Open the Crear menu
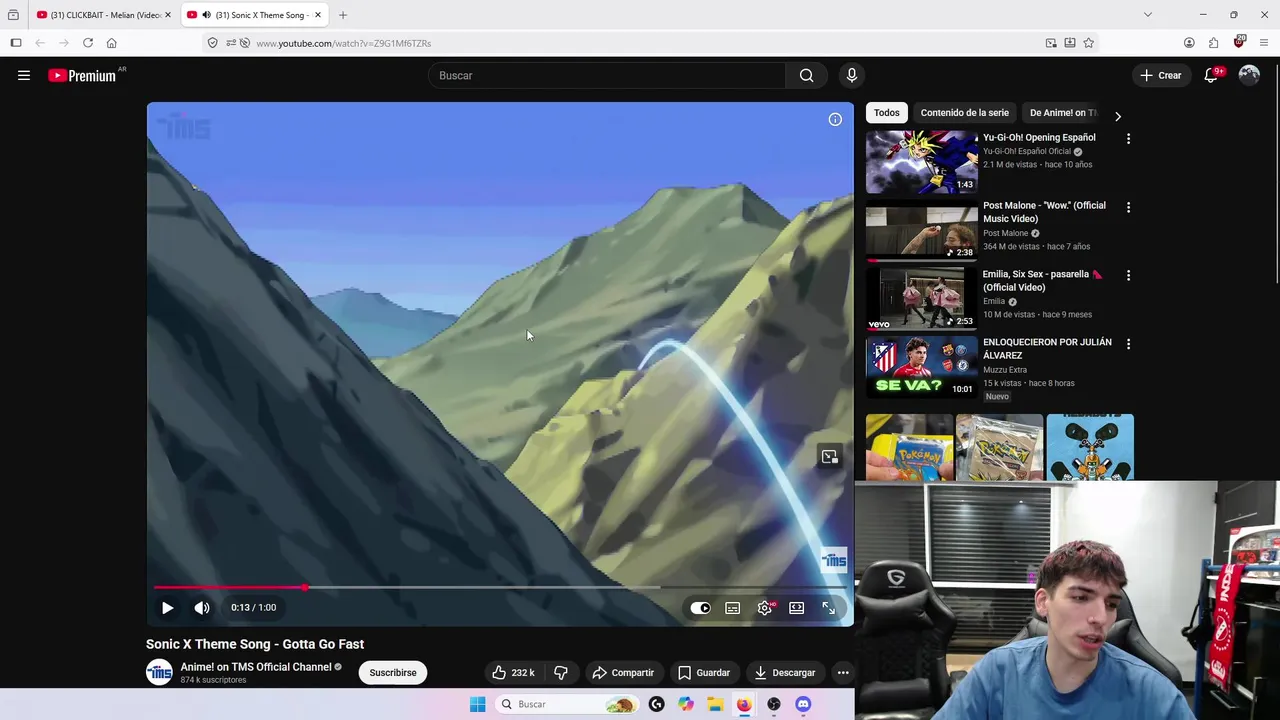1280x720 pixels. (x=1161, y=75)
